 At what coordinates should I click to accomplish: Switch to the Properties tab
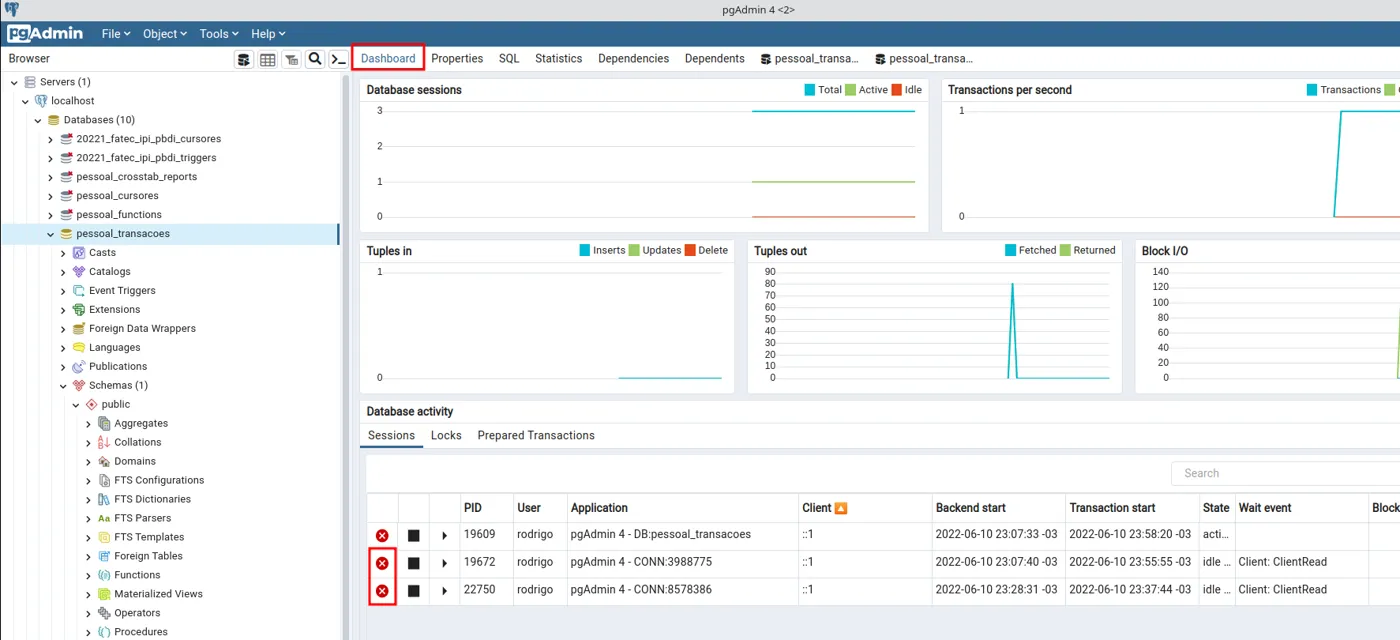pyautogui.click(x=457, y=59)
